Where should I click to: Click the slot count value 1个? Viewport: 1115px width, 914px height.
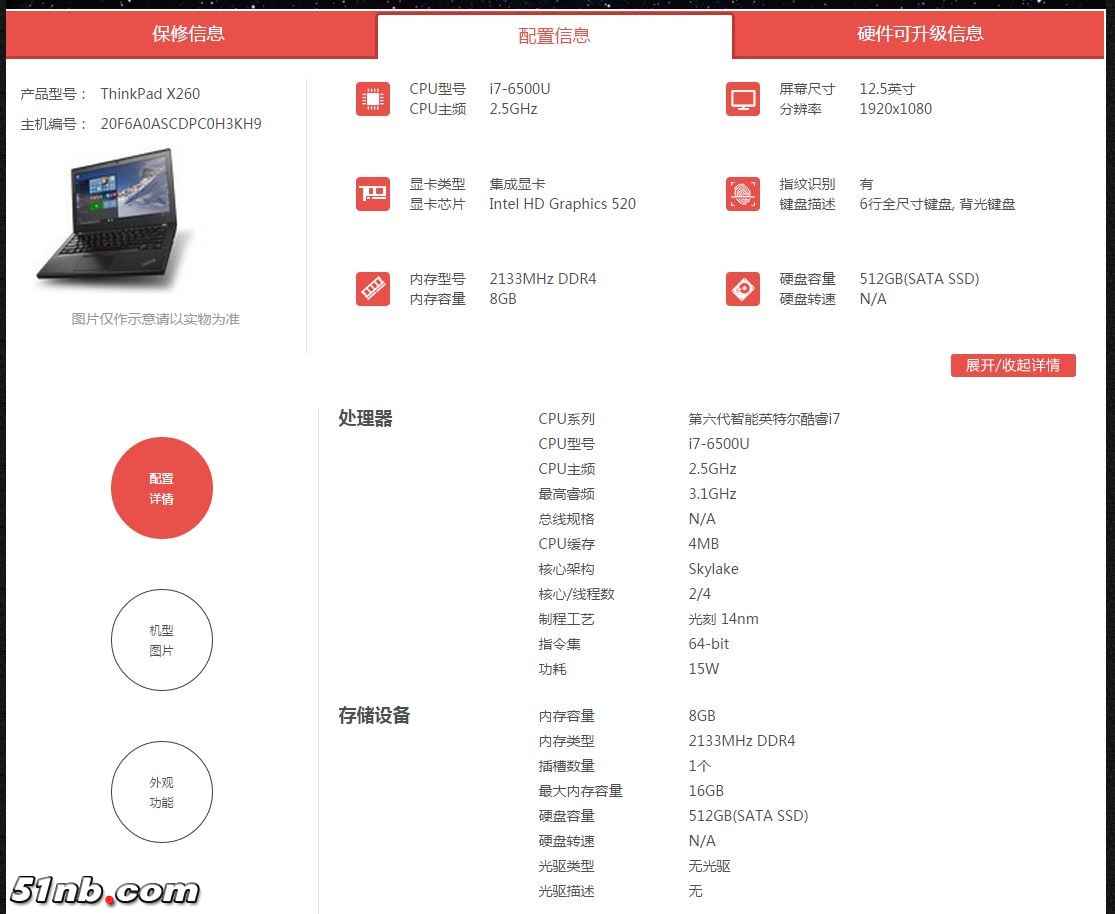point(699,766)
